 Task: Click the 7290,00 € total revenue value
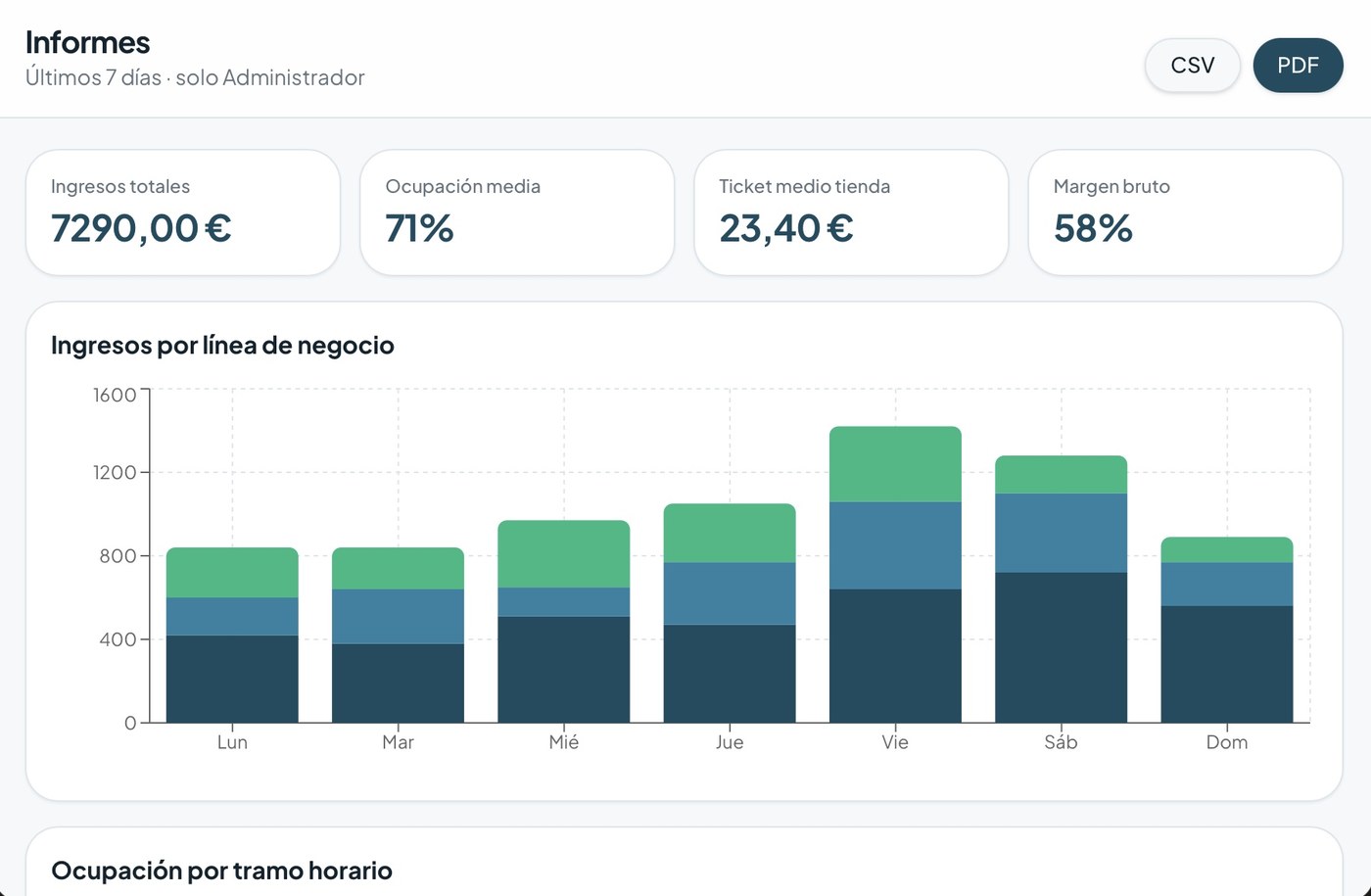click(x=141, y=228)
